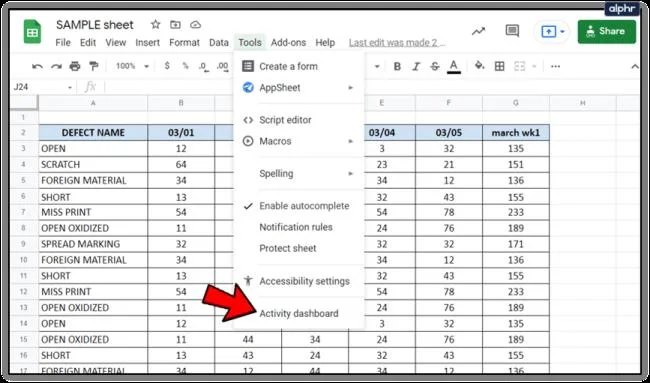Image resolution: width=650 pixels, height=383 pixels.
Task: Open the Data menu
Action: [219, 43]
